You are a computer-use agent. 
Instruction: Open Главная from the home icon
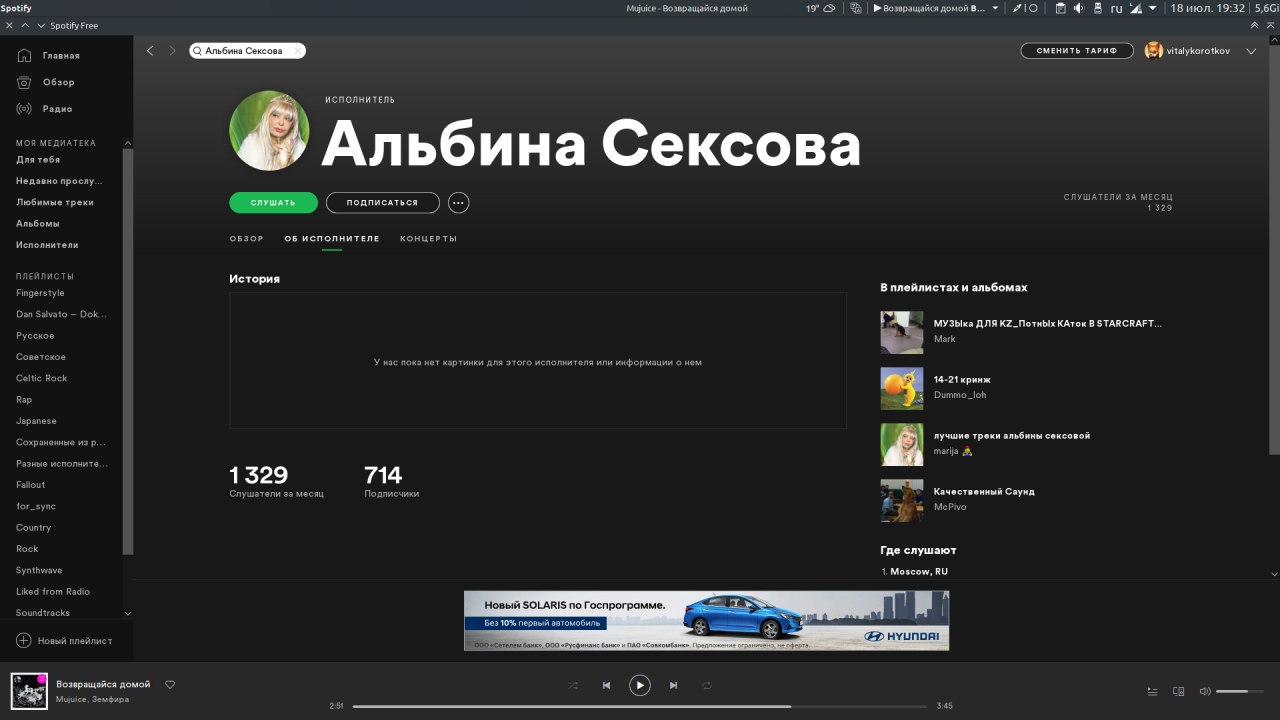pyautogui.click(x=24, y=56)
